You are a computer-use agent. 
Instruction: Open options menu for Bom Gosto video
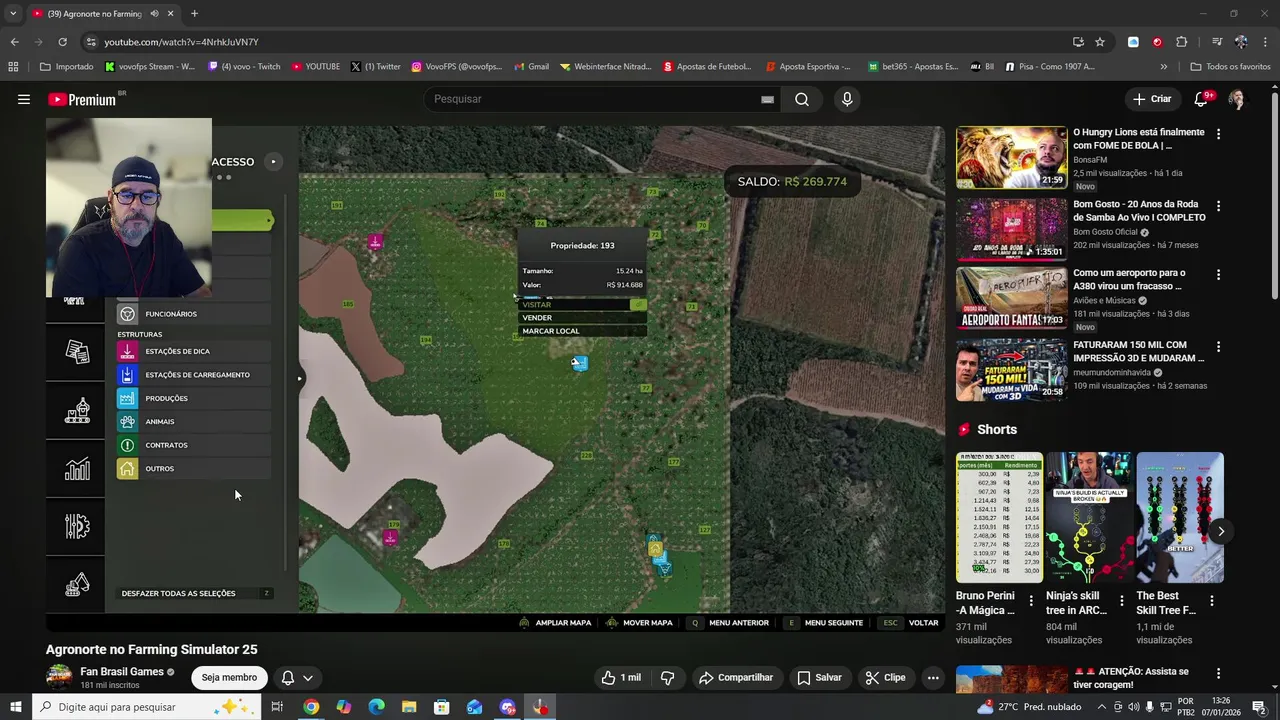tap(1218, 205)
